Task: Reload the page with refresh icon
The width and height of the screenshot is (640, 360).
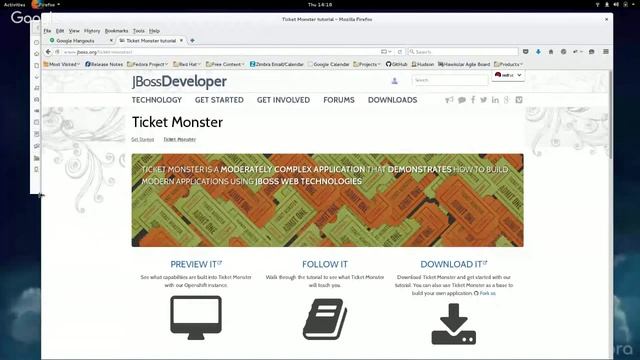Action: pyautogui.click(x=400, y=52)
